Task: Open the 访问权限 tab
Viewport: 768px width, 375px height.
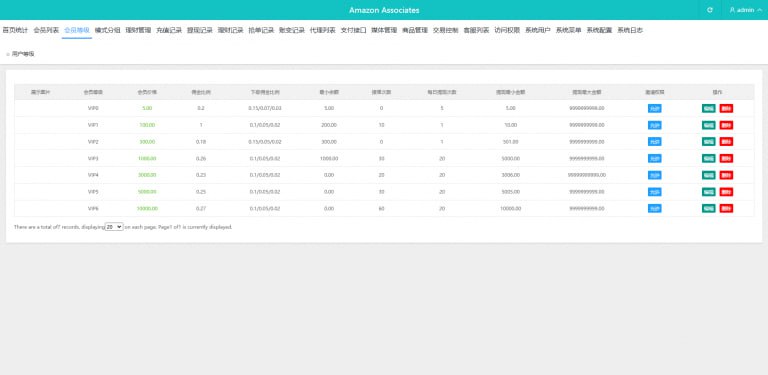Action: (507, 30)
